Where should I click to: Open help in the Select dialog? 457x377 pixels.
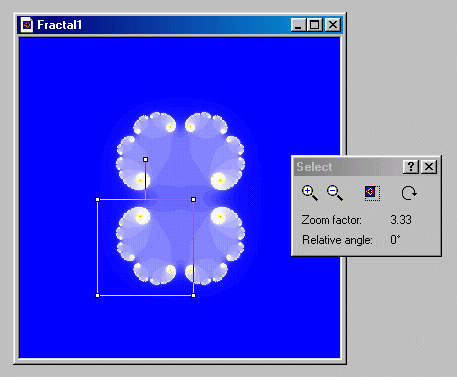[411, 166]
